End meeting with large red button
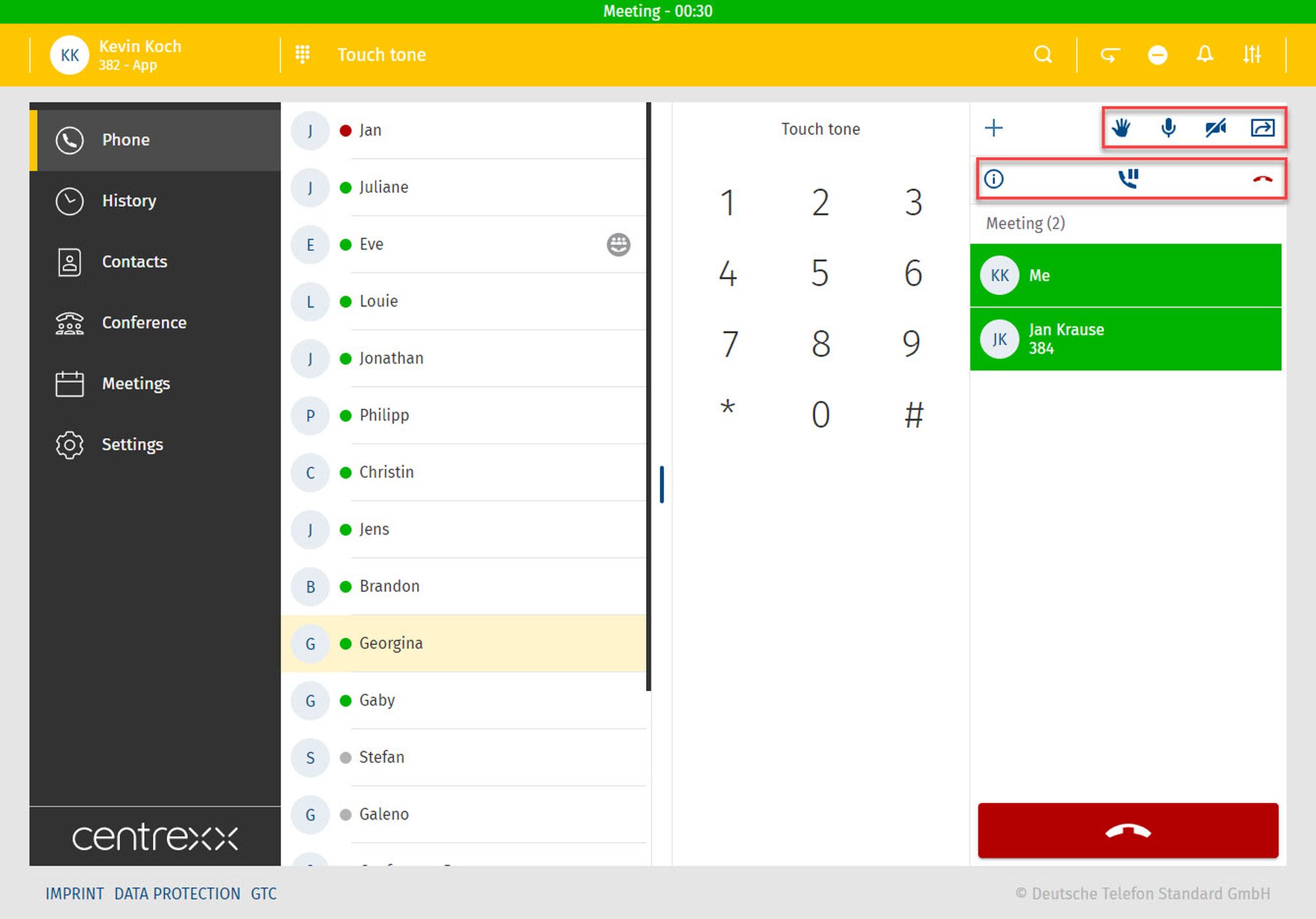This screenshot has width=1316, height=919. click(x=1128, y=831)
